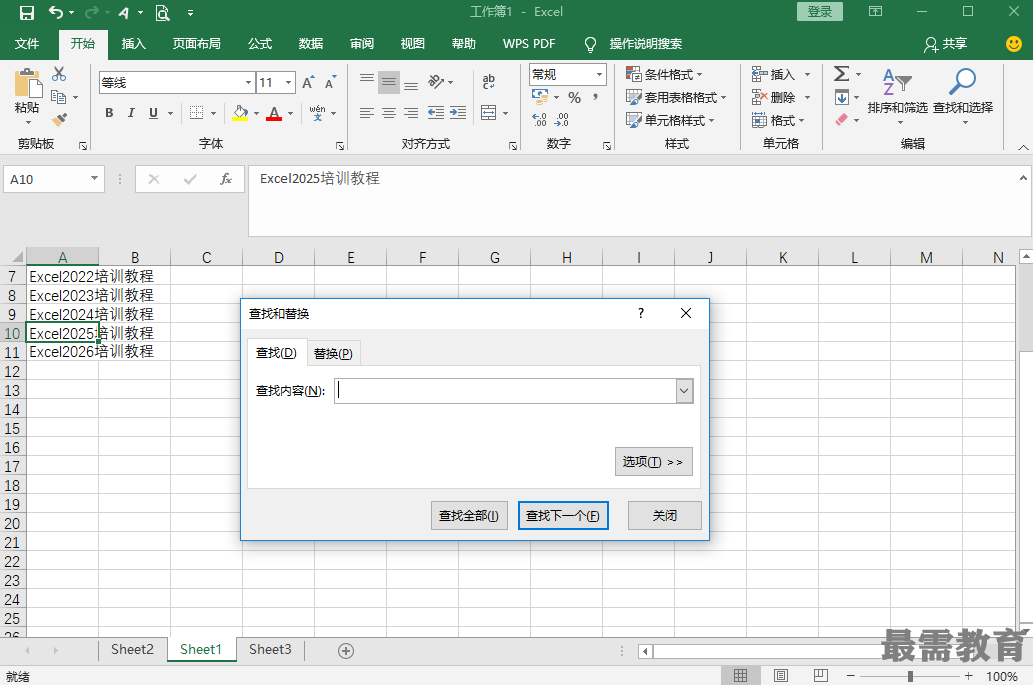Toggle italic formatting

pyautogui.click(x=131, y=113)
